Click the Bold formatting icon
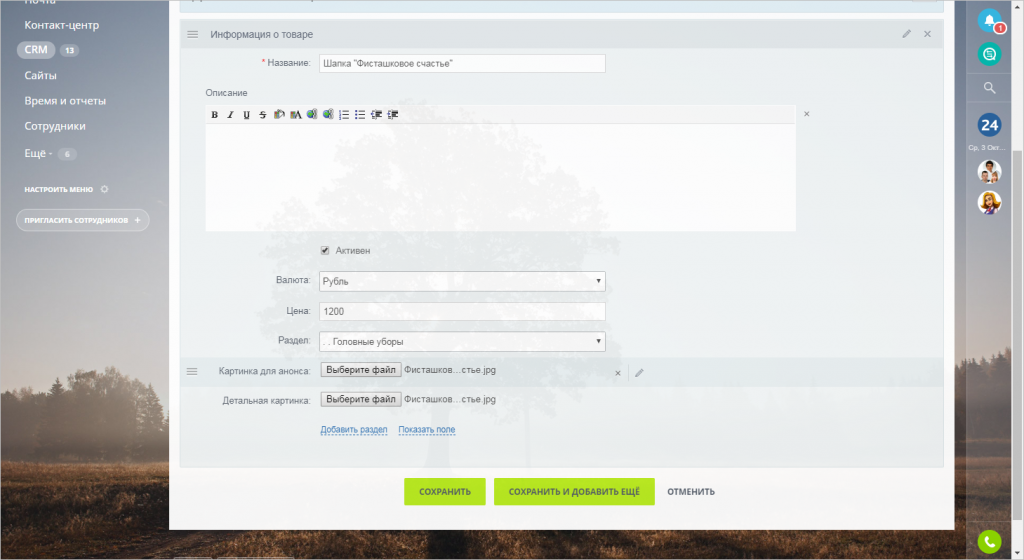Image resolution: width=1024 pixels, height=560 pixels. pos(214,115)
